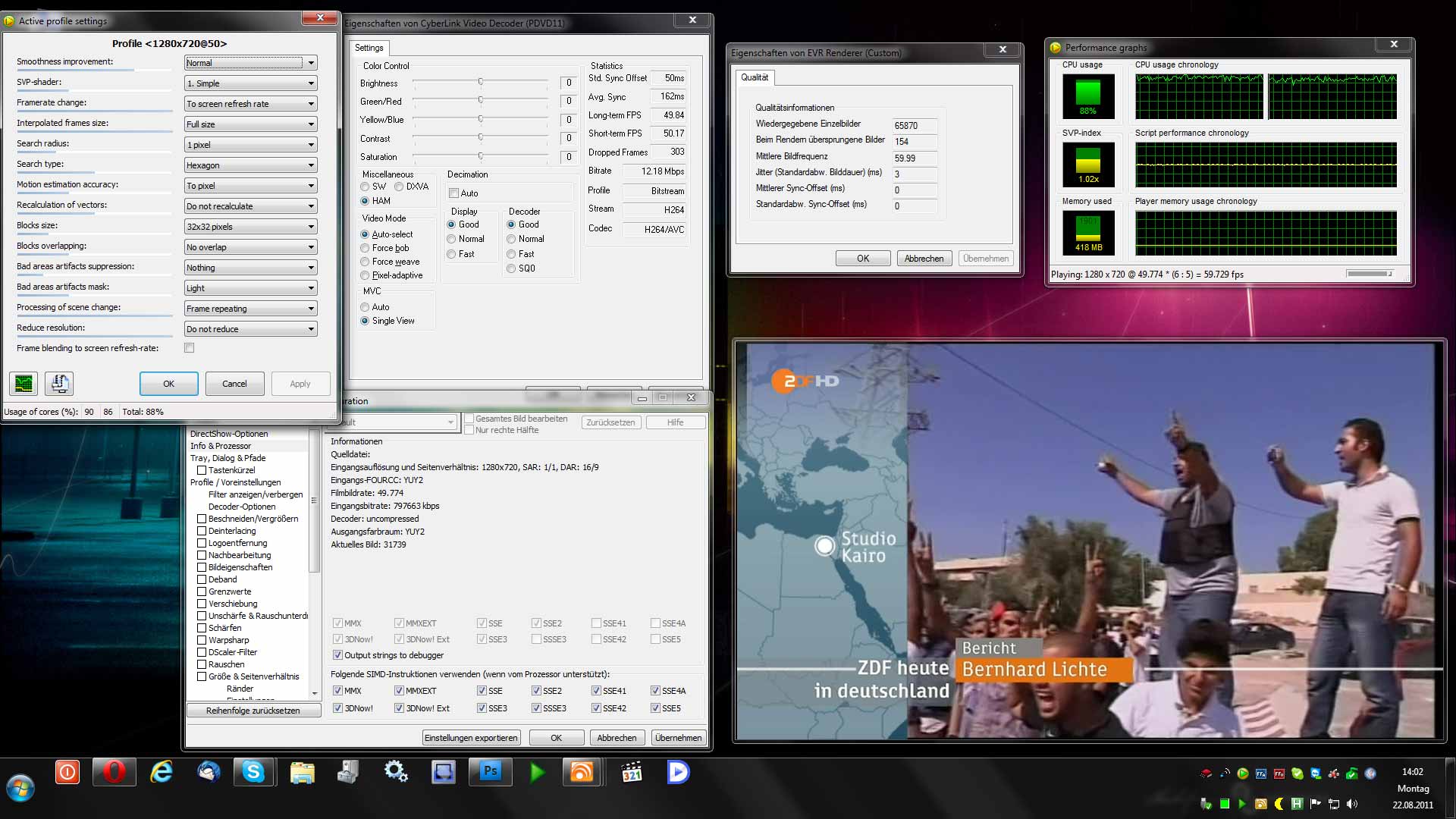Select the Qualität tab

(754, 77)
